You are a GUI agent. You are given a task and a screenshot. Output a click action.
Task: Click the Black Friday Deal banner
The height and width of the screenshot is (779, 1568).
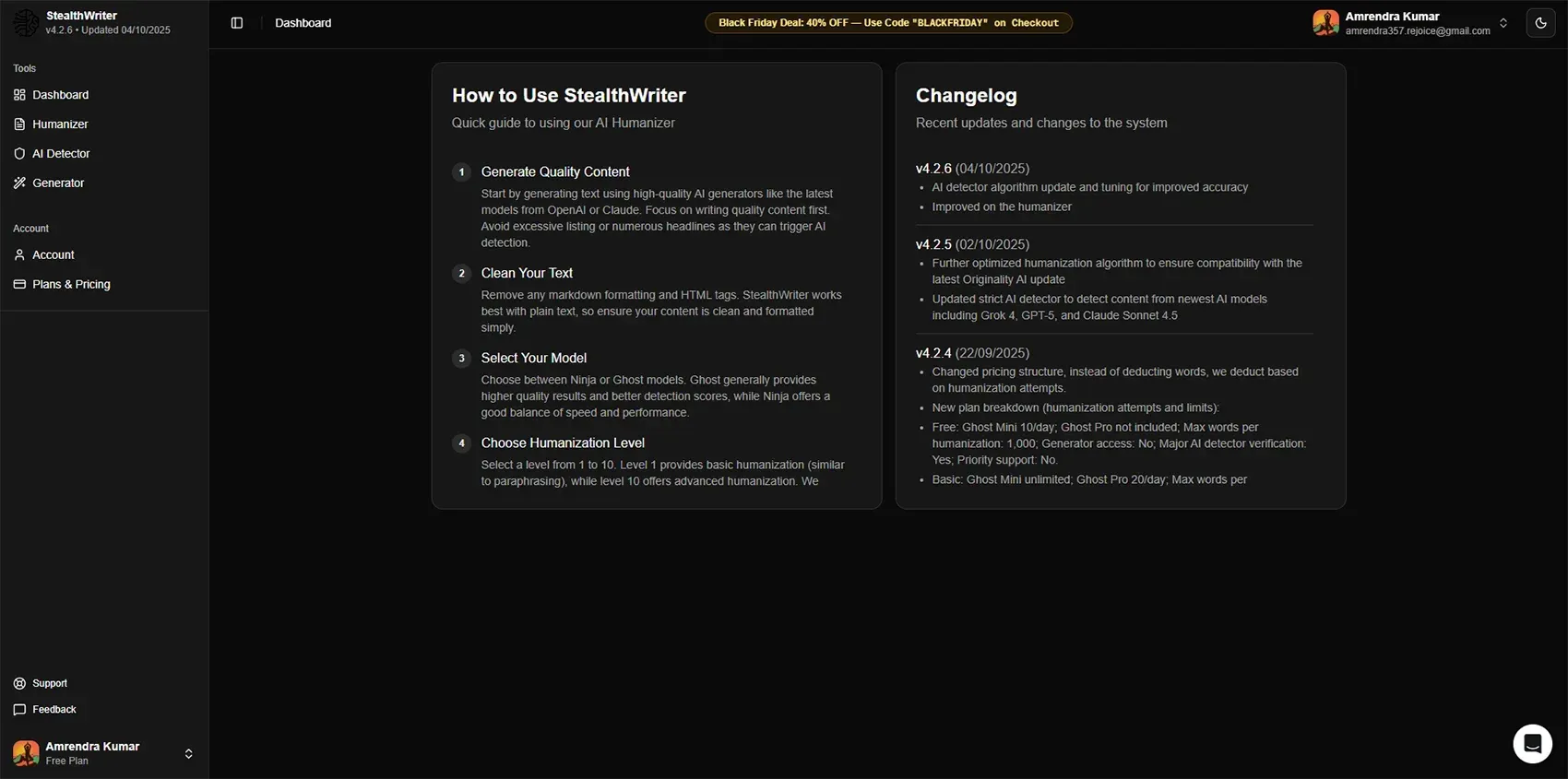888,23
